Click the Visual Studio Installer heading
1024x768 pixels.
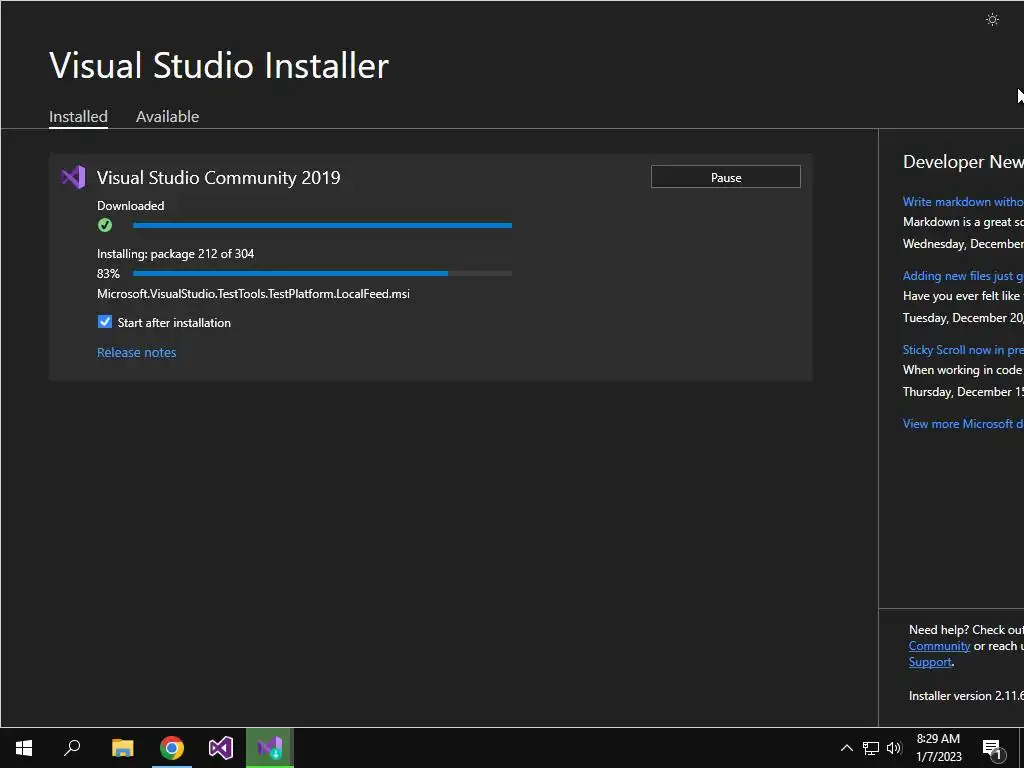click(219, 65)
